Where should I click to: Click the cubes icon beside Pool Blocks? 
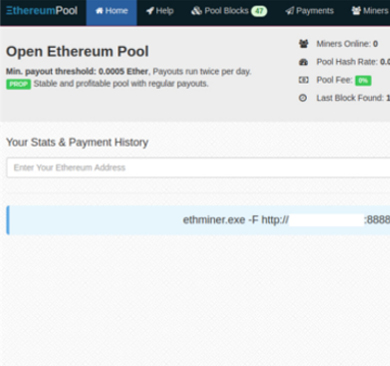tap(196, 11)
